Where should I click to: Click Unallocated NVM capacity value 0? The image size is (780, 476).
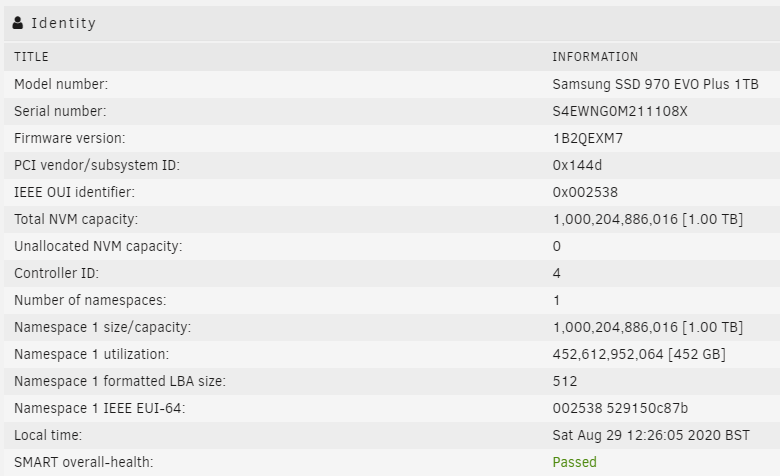click(x=557, y=246)
